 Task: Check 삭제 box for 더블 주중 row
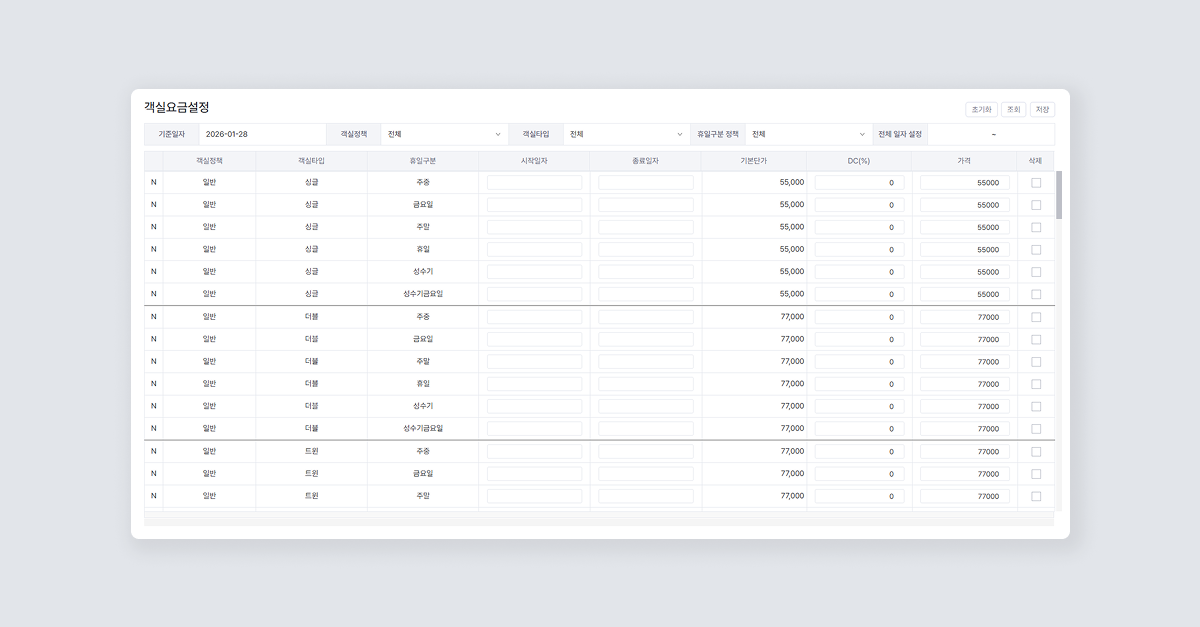click(1036, 317)
